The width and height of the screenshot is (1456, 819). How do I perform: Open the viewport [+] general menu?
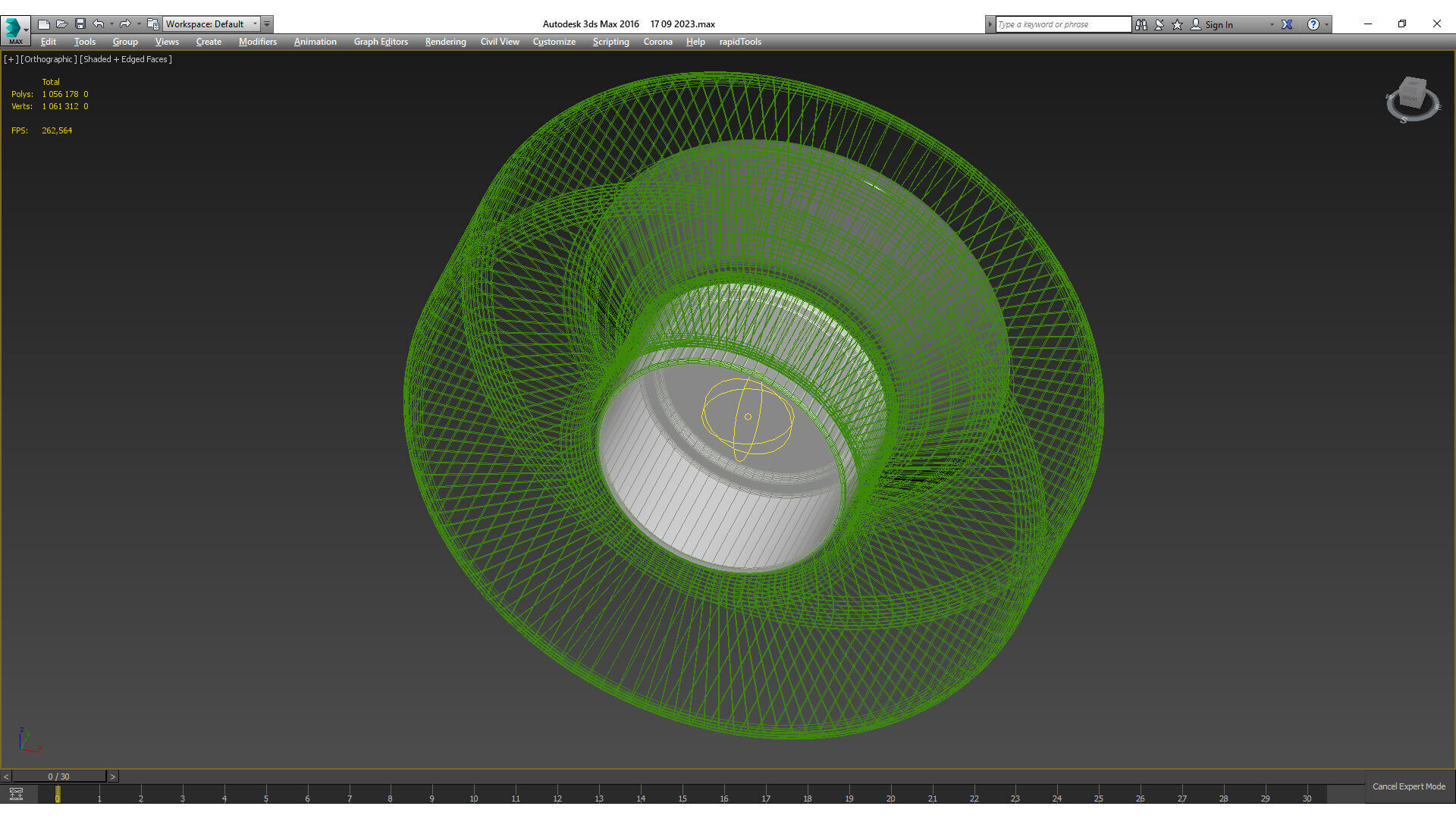click(11, 59)
